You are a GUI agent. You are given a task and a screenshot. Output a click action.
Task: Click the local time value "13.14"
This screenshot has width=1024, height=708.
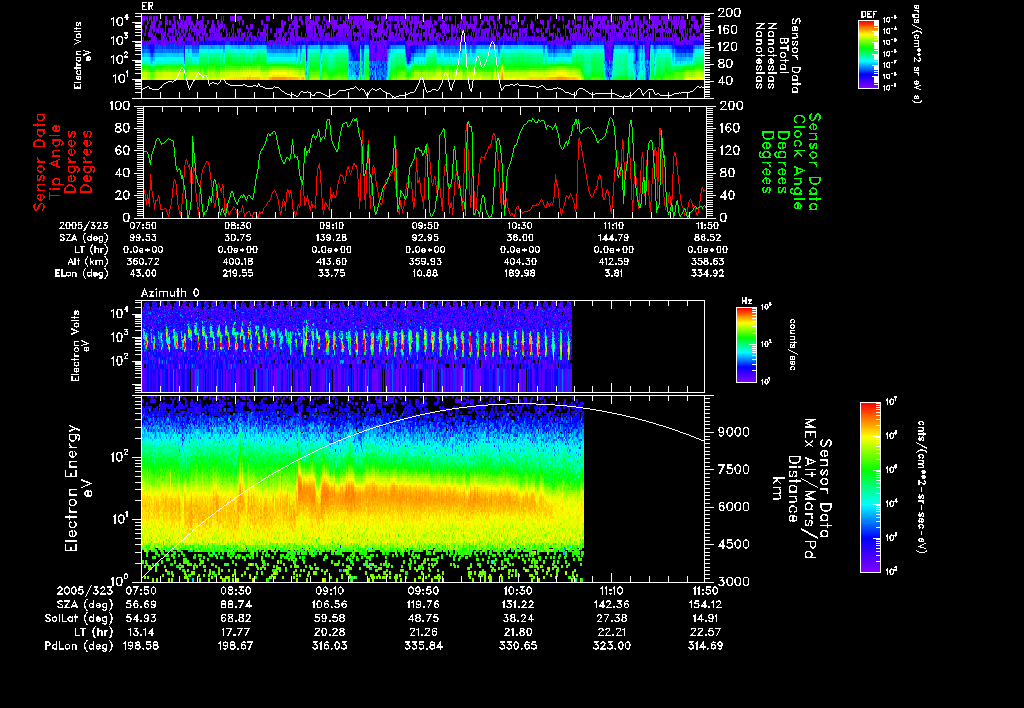click(x=143, y=632)
